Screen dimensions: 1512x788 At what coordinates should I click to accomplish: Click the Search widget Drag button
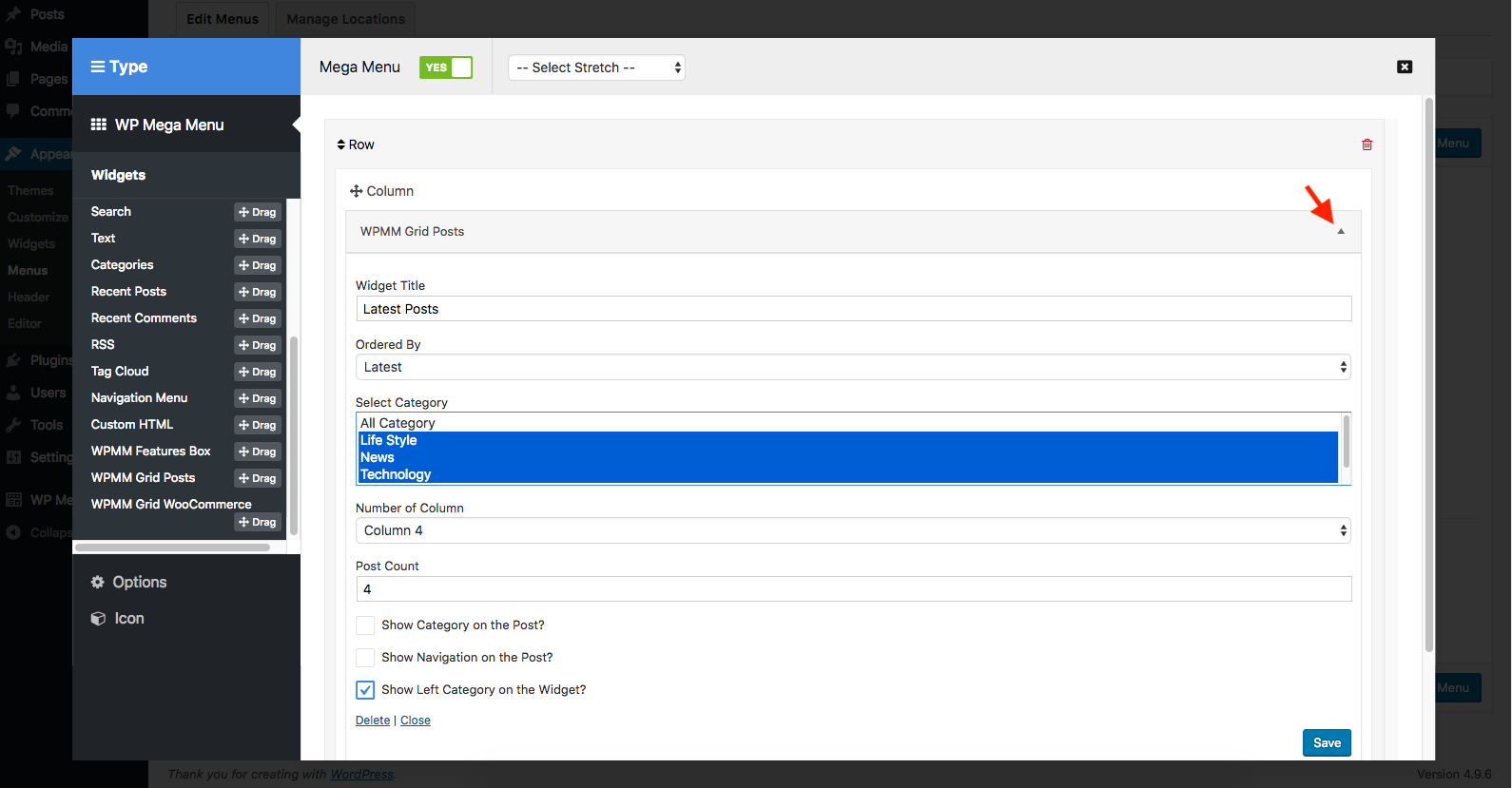[x=258, y=212]
